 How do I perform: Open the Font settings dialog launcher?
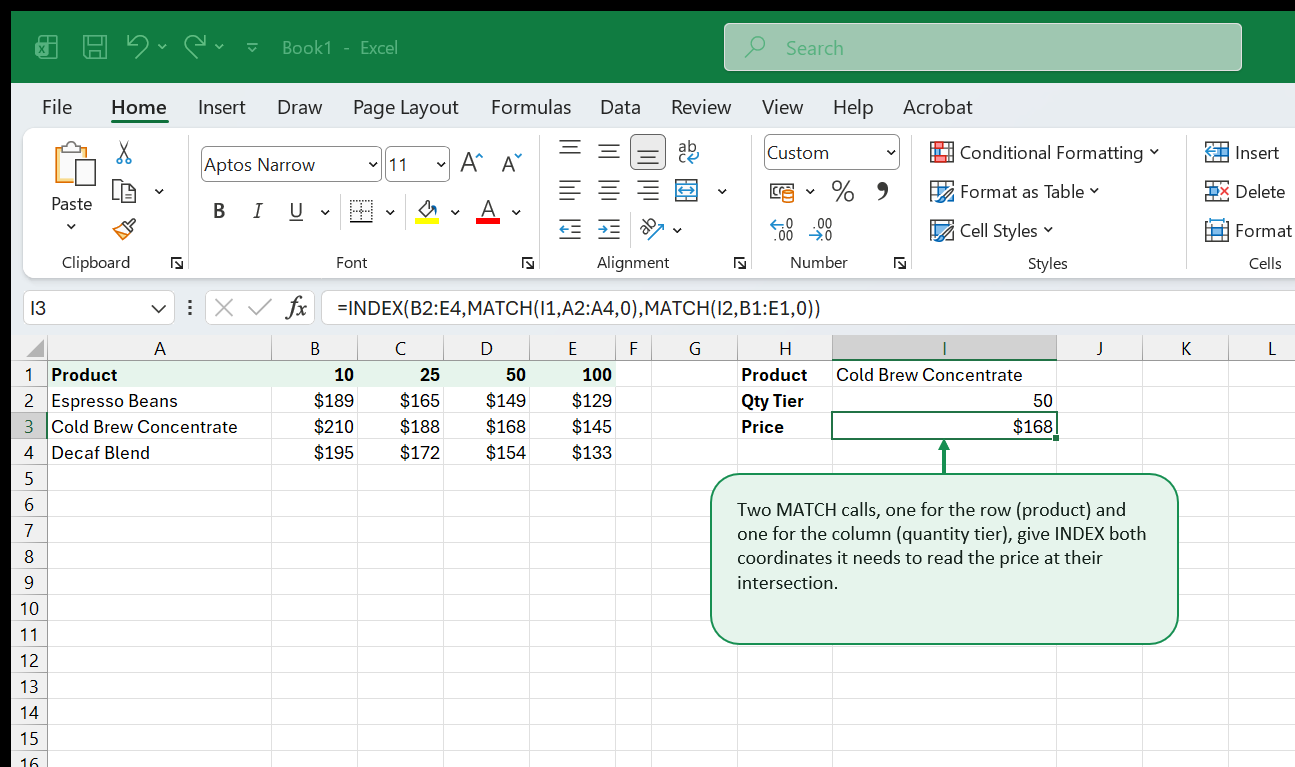coord(527,263)
